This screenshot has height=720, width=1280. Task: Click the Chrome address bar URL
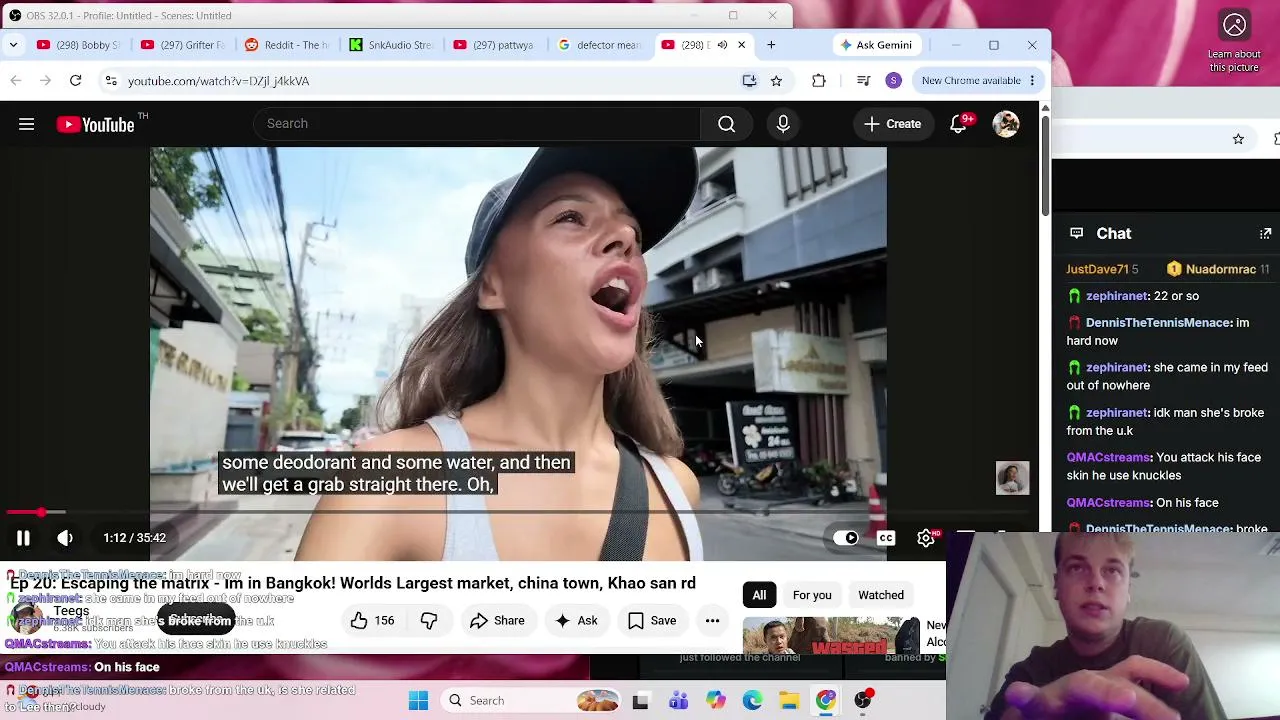point(218,81)
